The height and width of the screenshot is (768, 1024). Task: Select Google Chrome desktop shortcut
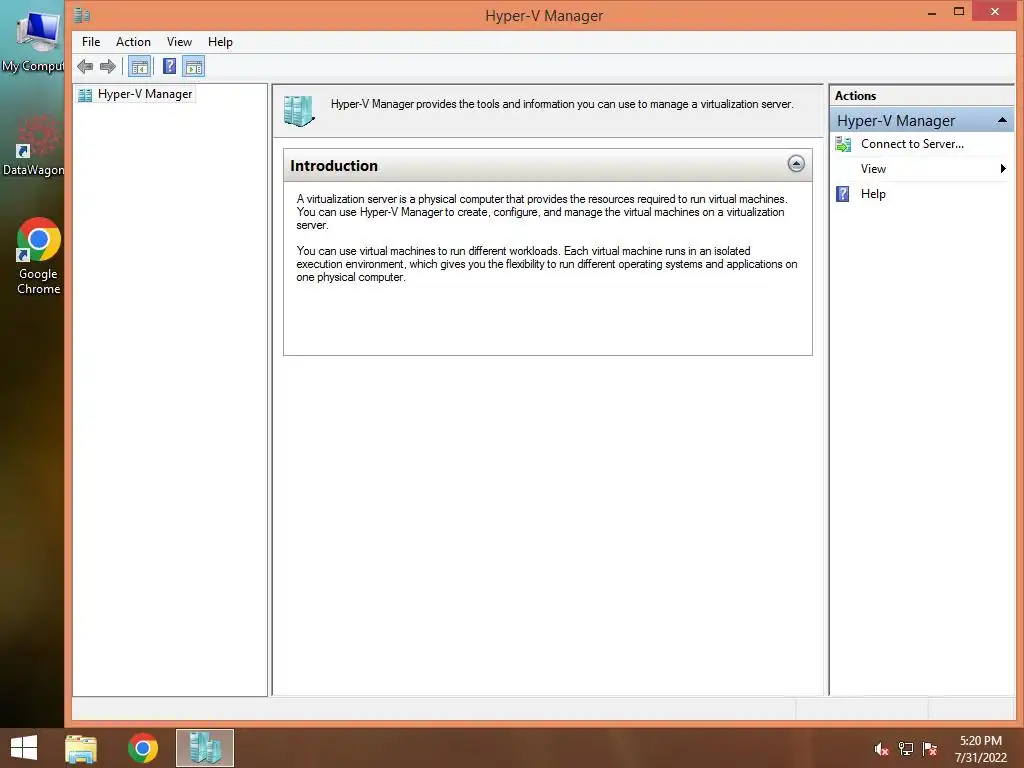(x=39, y=255)
